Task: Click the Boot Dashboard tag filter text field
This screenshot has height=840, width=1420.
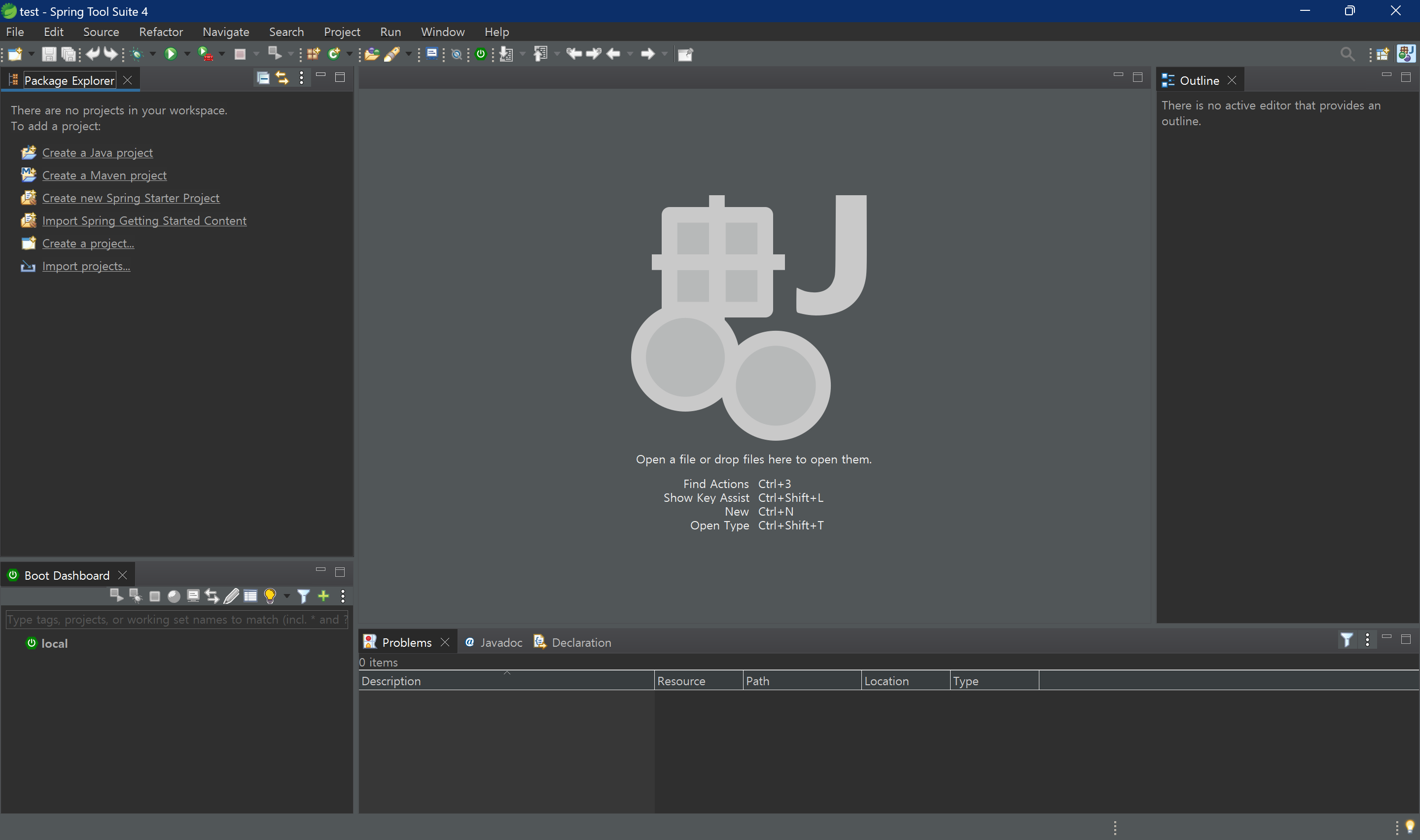Action: 177,619
